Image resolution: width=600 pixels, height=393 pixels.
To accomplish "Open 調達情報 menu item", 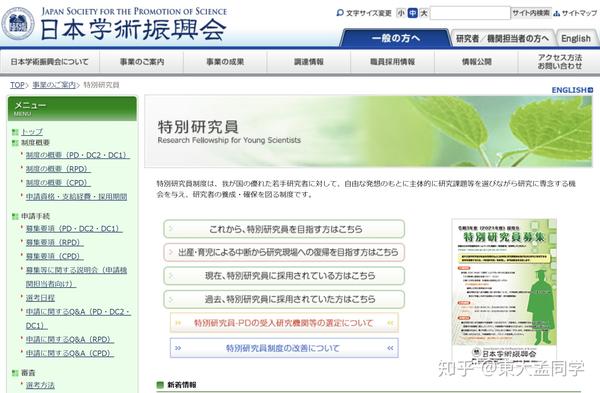I will click(x=309, y=62).
